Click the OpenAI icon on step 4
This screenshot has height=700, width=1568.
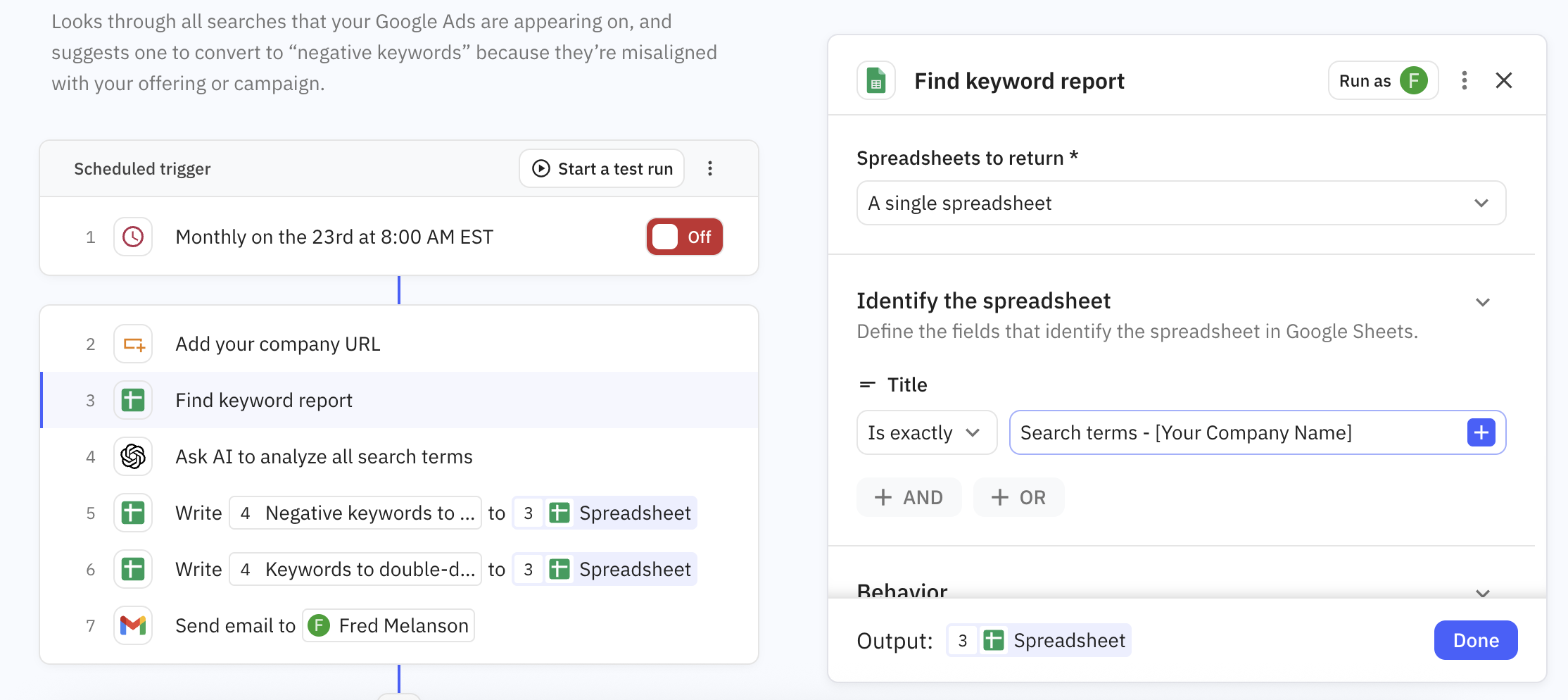(133, 456)
